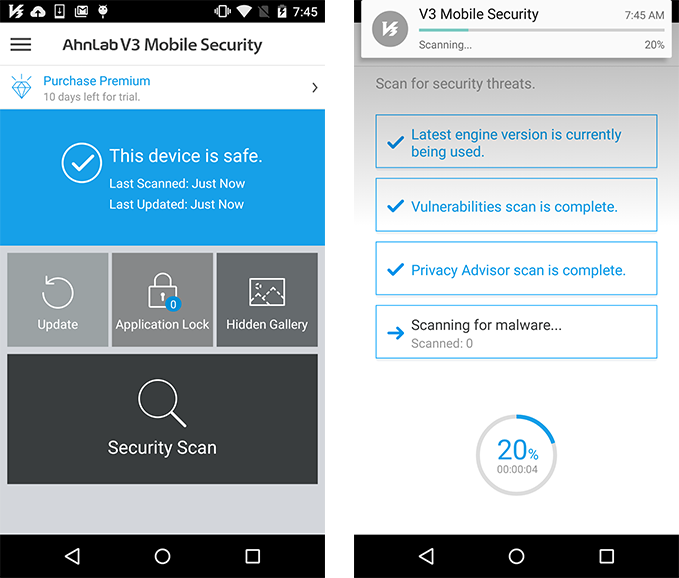Tap the Android Home button on left phone

coord(162,556)
